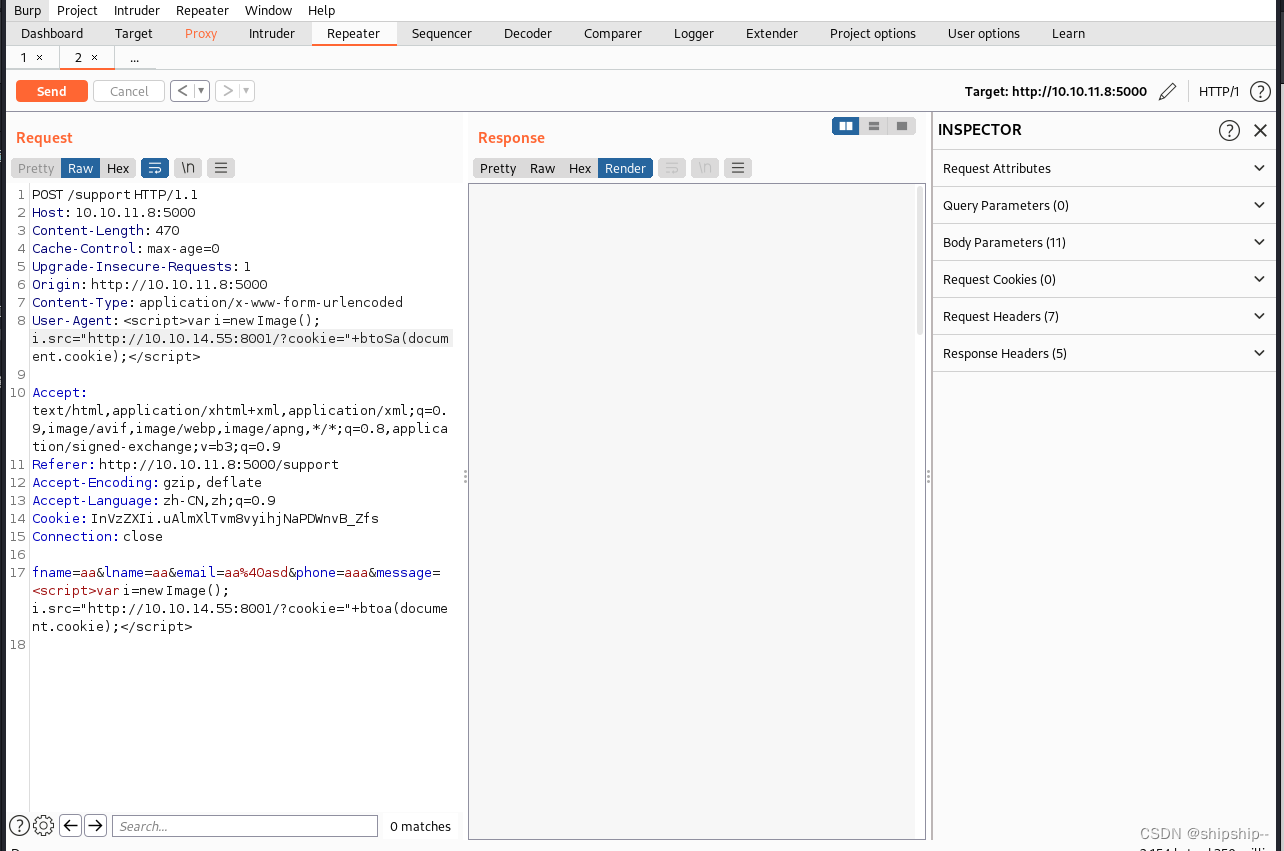Open the Help menu
This screenshot has height=851, width=1284.
pyautogui.click(x=322, y=10)
